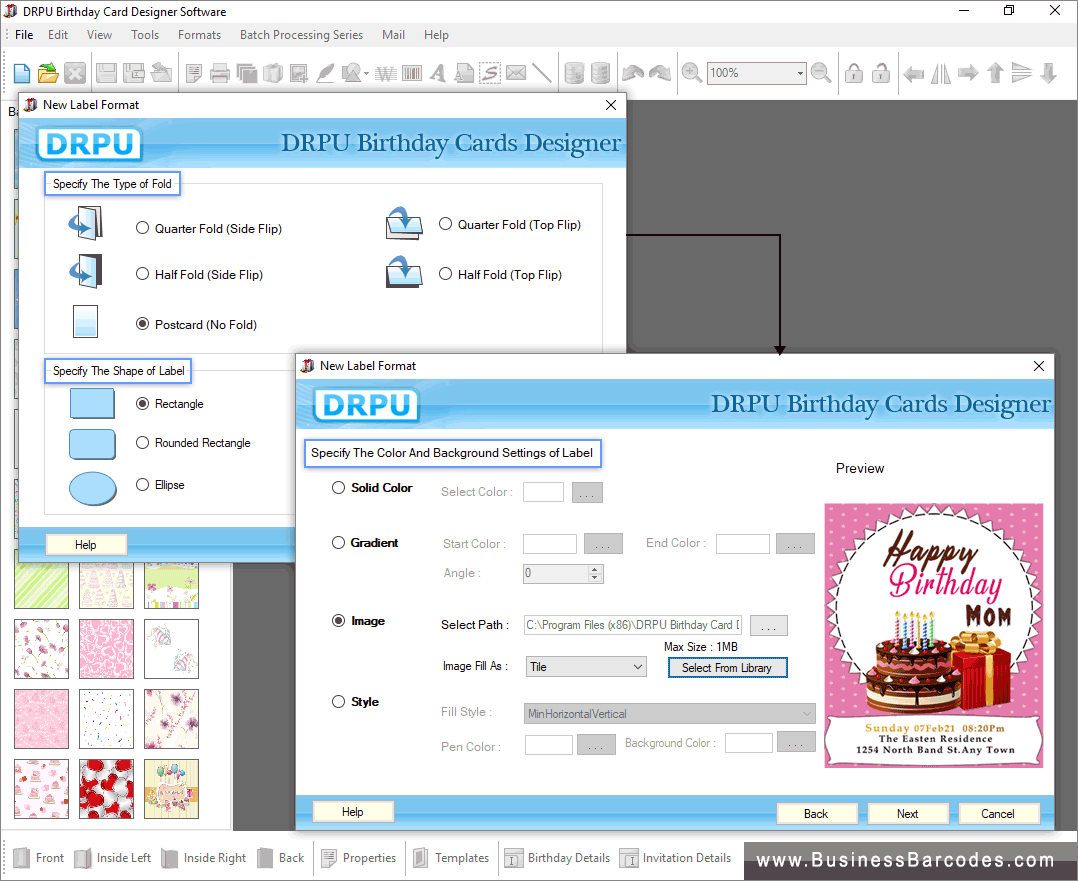Click Help in the back New Label Format dialog

86,545
